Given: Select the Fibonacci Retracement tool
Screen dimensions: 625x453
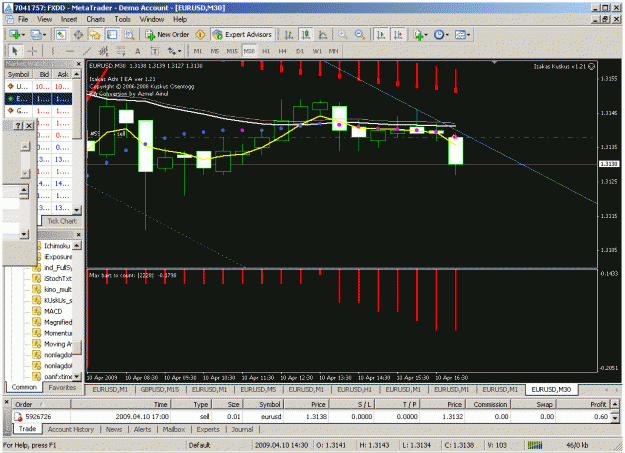Looking at the screenshot, I should [120, 51].
